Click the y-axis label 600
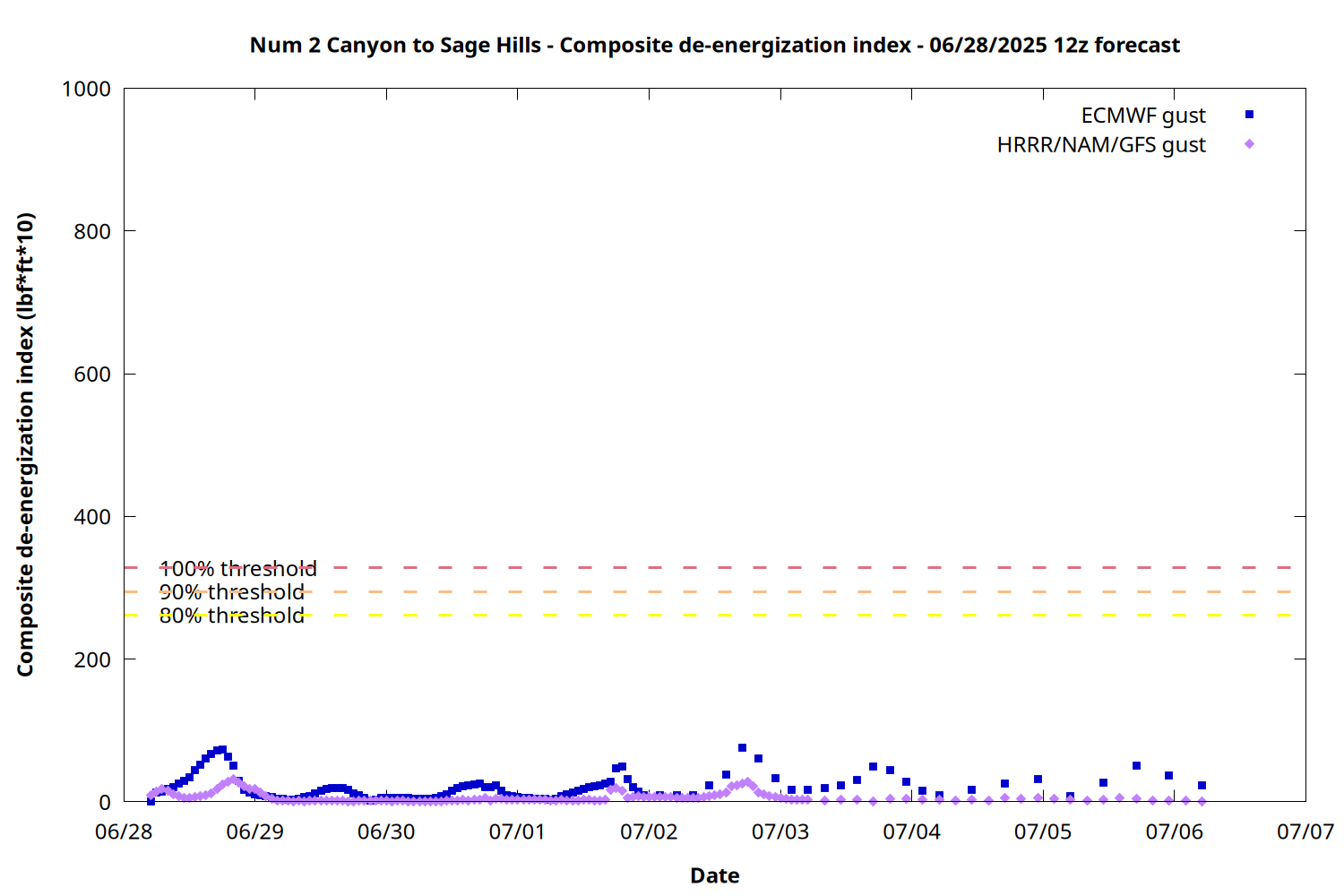Viewport: 1344px width, 896px height. pyautogui.click(x=92, y=375)
